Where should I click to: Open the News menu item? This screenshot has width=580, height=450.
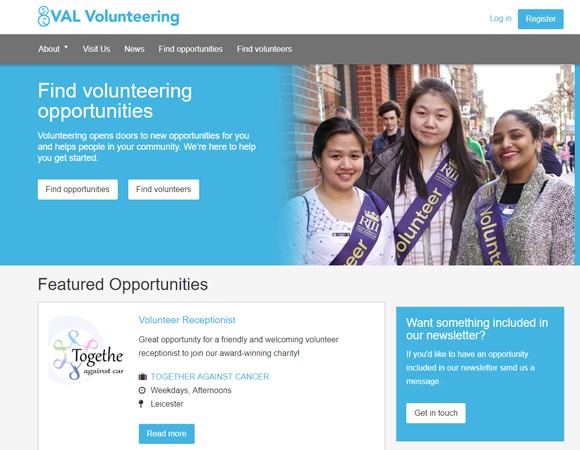[x=134, y=49]
